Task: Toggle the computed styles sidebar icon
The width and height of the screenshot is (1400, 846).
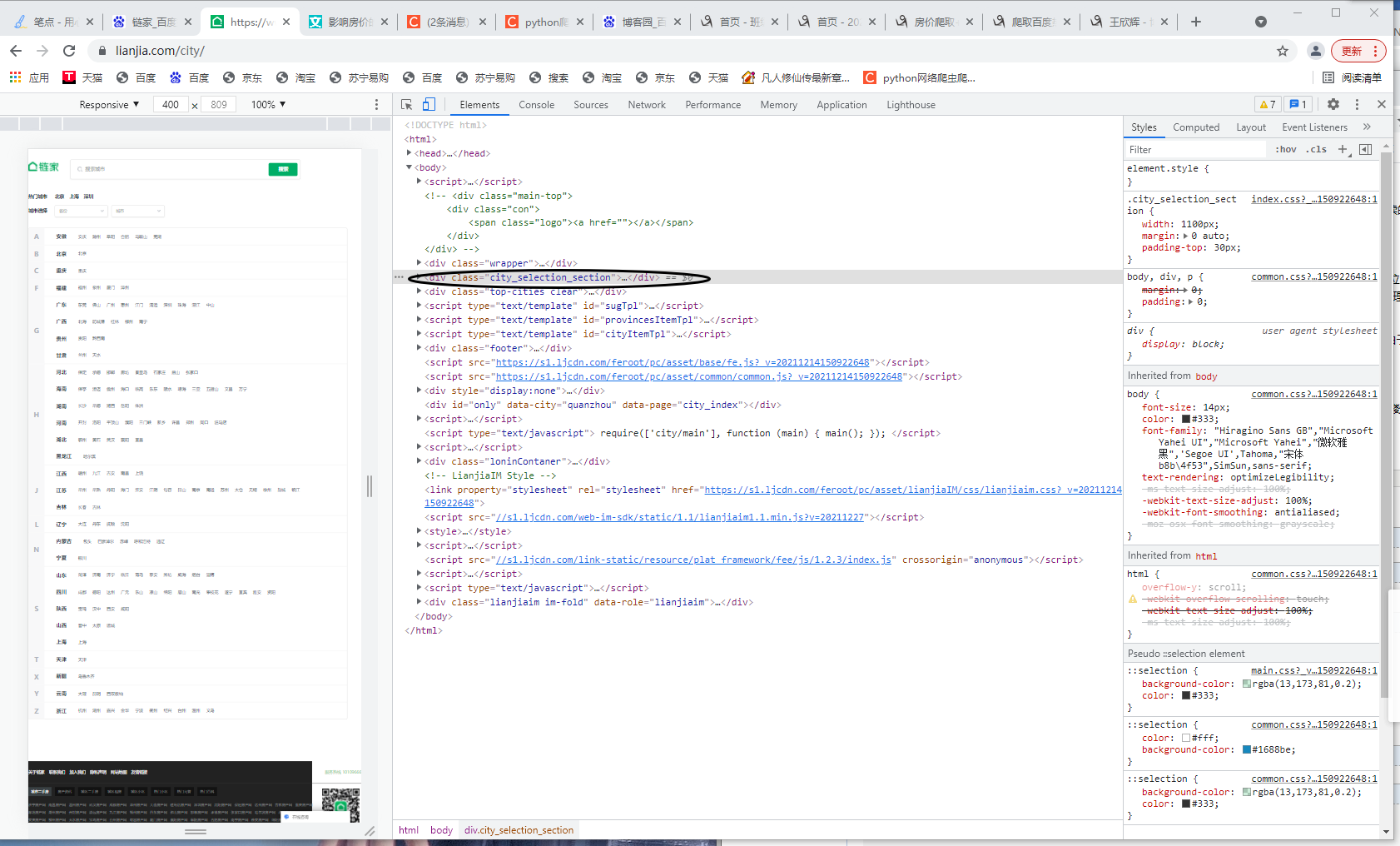Action: [x=1365, y=149]
